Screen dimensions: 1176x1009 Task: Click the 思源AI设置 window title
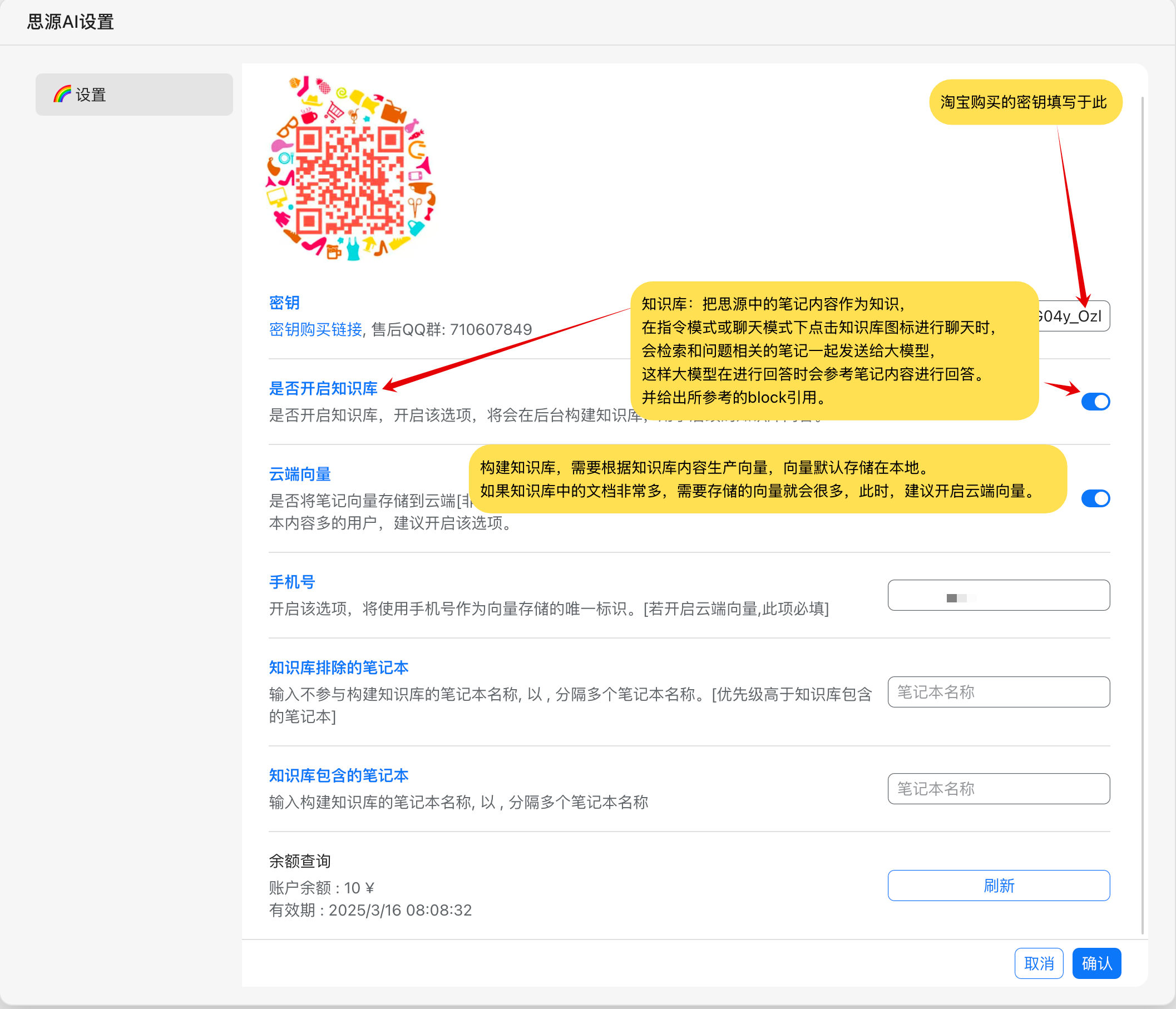click(x=69, y=22)
